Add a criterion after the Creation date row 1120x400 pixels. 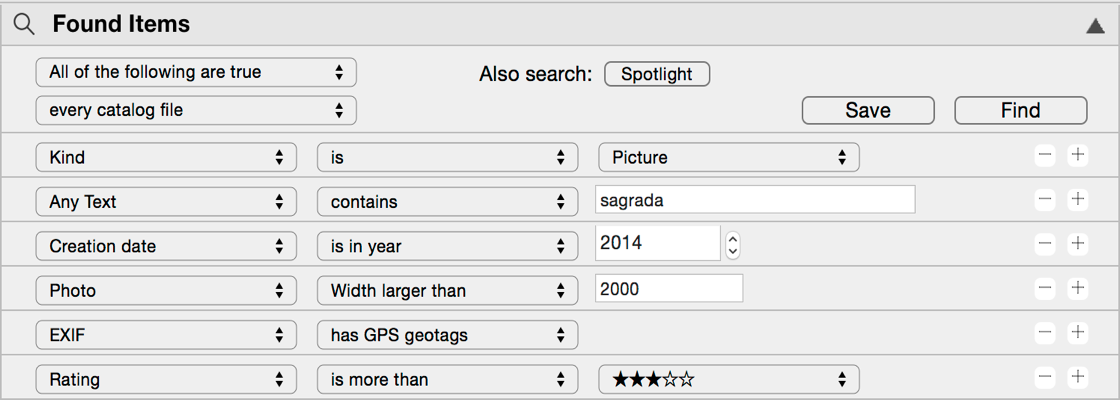point(1078,243)
